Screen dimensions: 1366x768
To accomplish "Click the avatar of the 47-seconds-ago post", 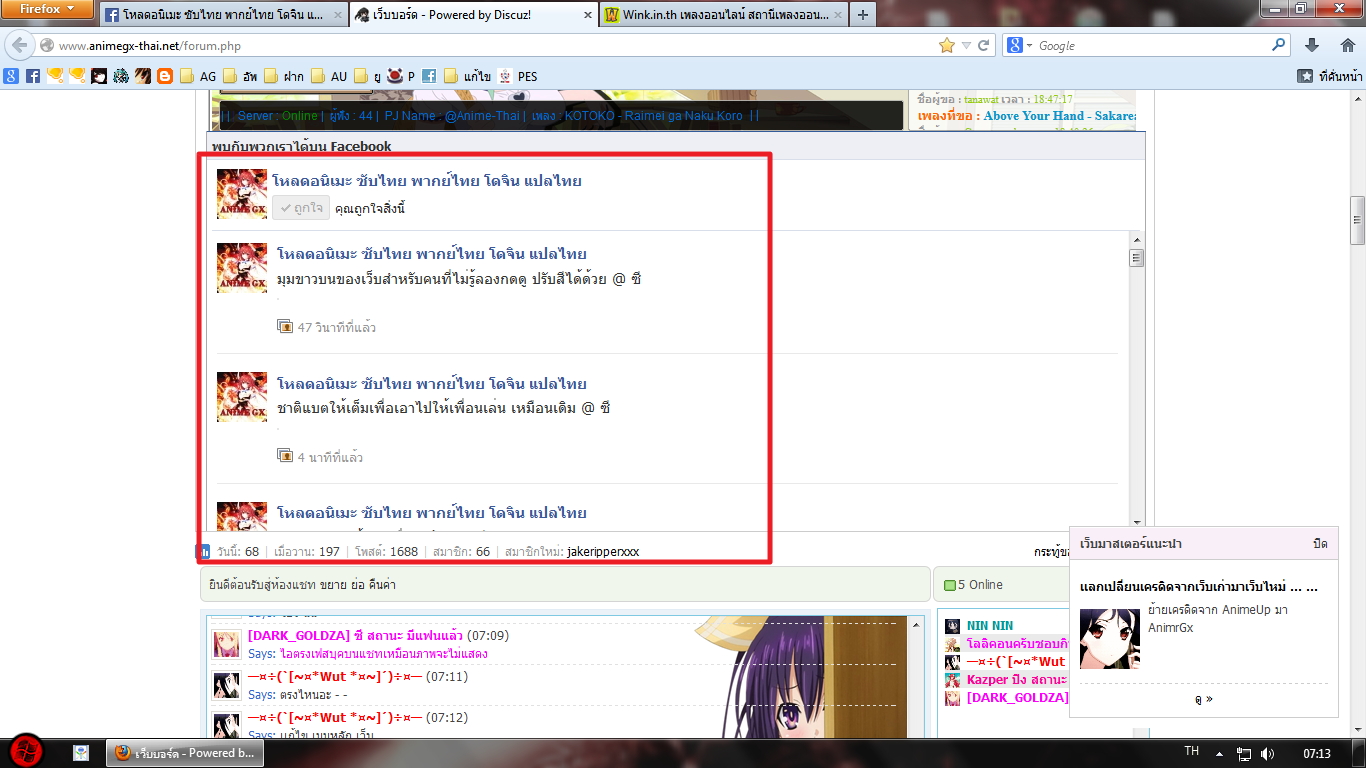I will pos(242,268).
